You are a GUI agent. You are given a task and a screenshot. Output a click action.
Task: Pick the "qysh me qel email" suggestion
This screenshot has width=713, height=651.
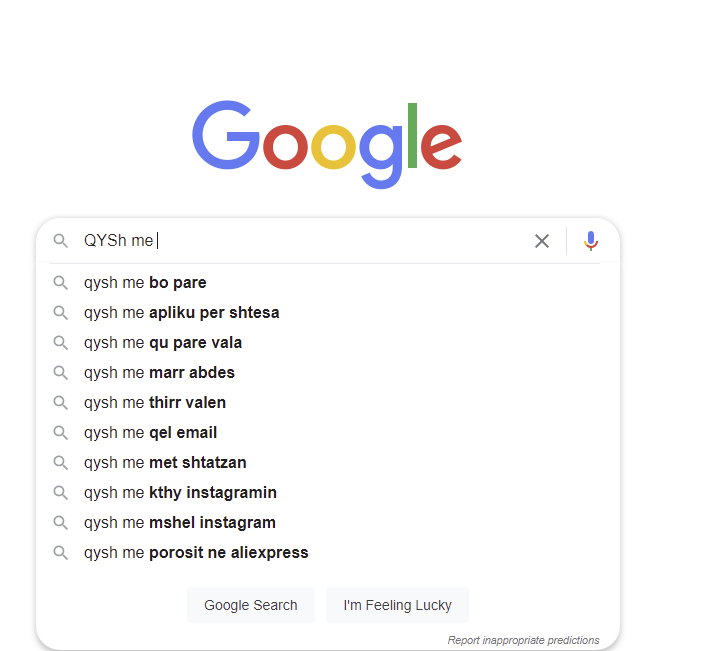(x=150, y=433)
